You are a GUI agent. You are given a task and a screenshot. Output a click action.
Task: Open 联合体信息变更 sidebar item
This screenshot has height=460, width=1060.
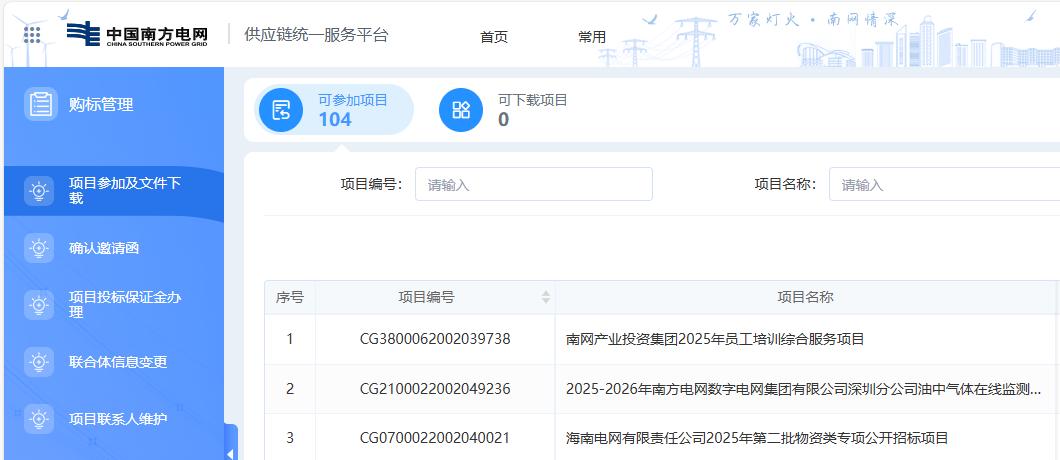(114, 362)
